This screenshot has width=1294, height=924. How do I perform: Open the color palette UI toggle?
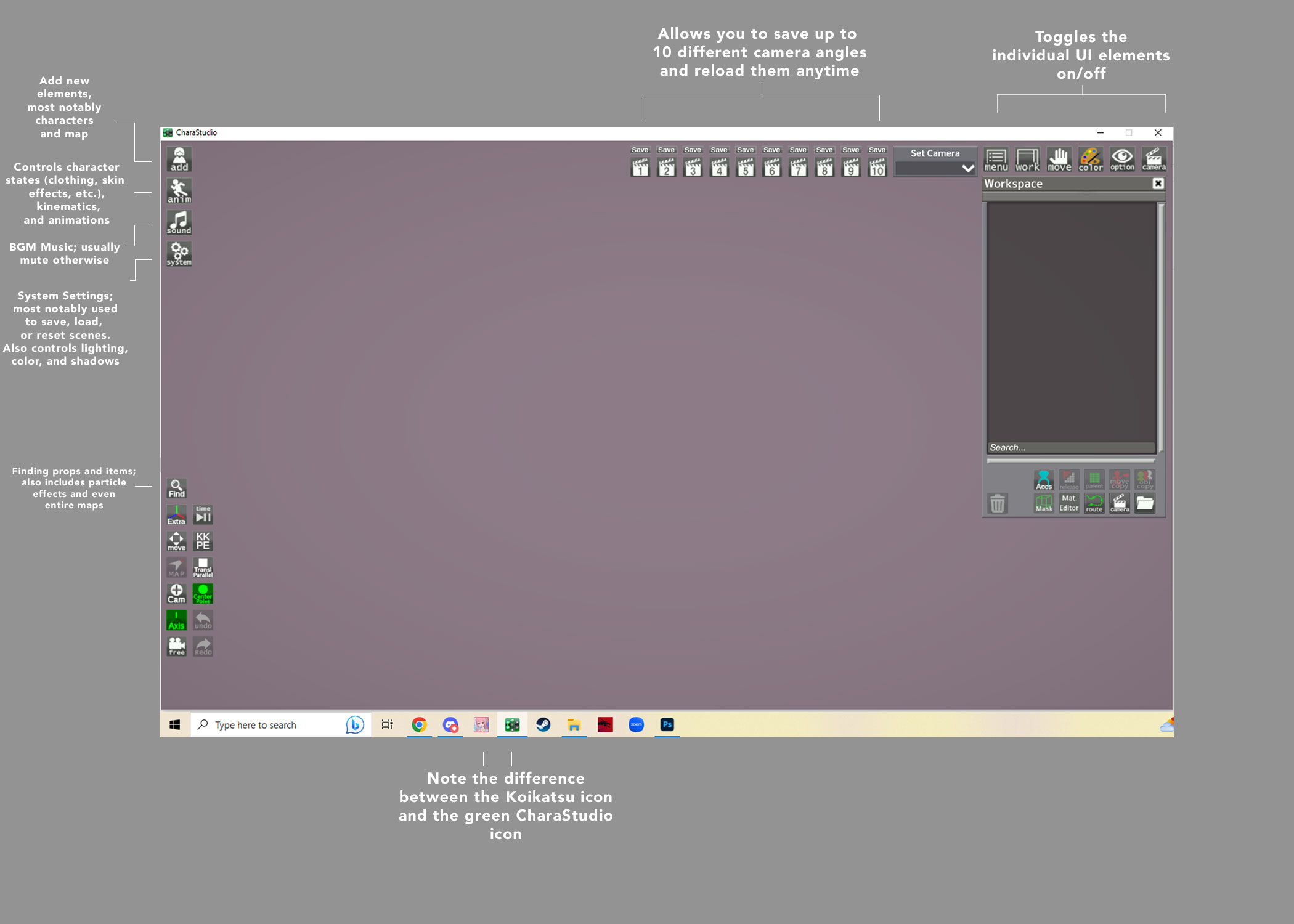pos(1090,160)
